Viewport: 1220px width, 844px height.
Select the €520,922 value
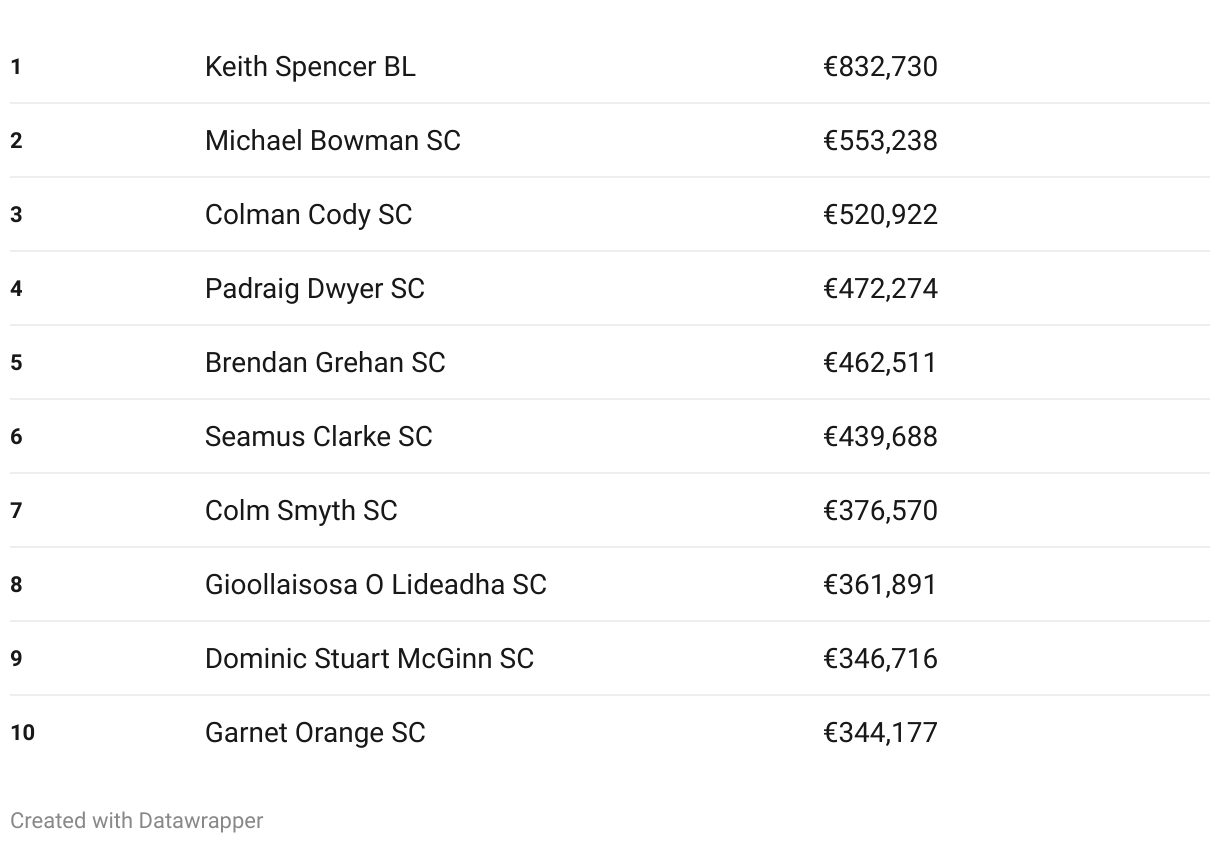click(880, 215)
